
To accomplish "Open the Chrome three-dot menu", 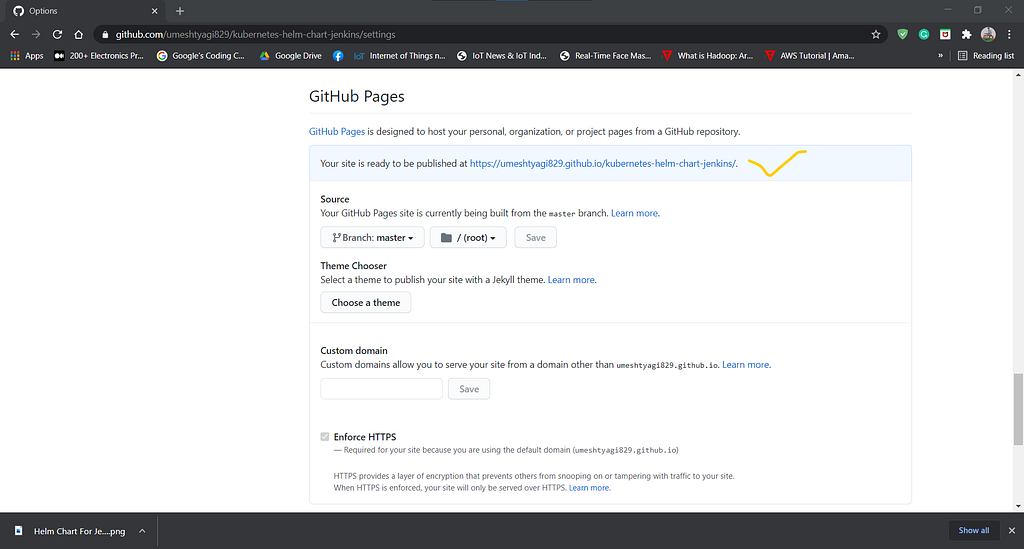I will 1009,35.
